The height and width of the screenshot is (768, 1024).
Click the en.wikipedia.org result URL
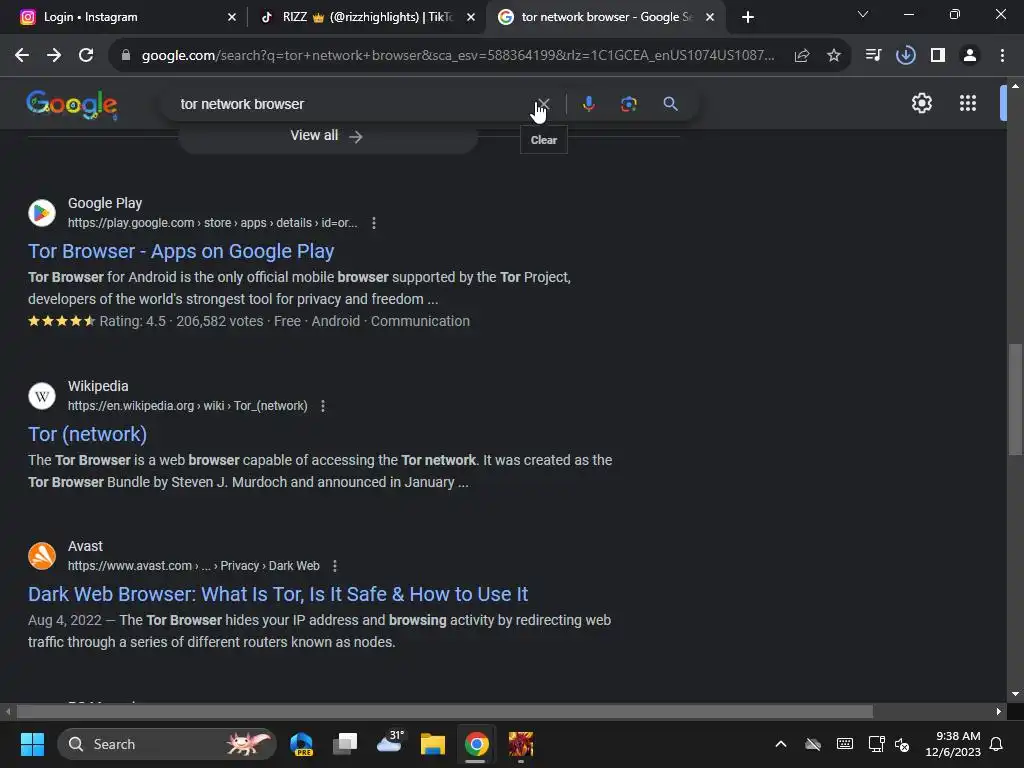(x=187, y=406)
